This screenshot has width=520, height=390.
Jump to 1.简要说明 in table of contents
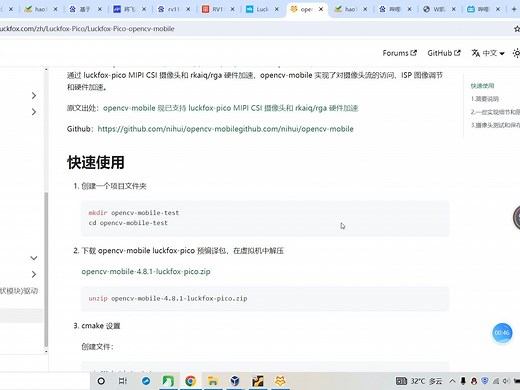coord(485,99)
